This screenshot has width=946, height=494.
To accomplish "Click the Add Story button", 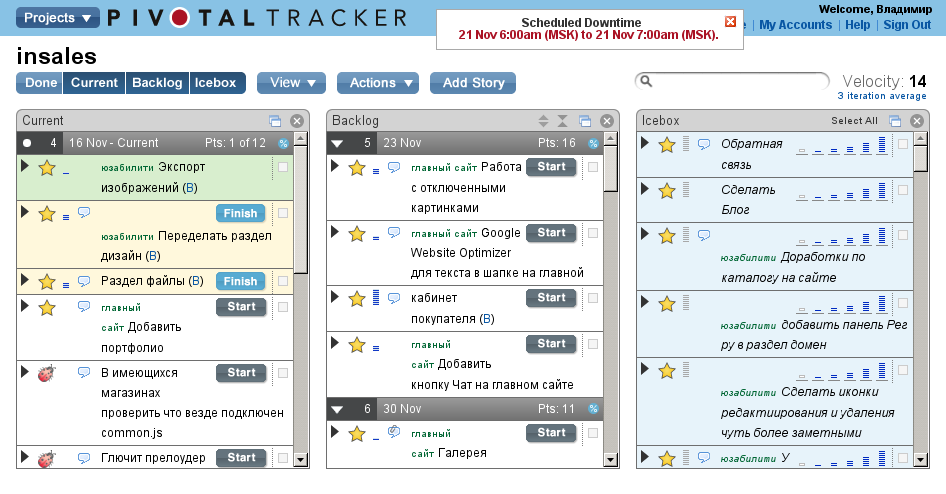I will click(473, 83).
